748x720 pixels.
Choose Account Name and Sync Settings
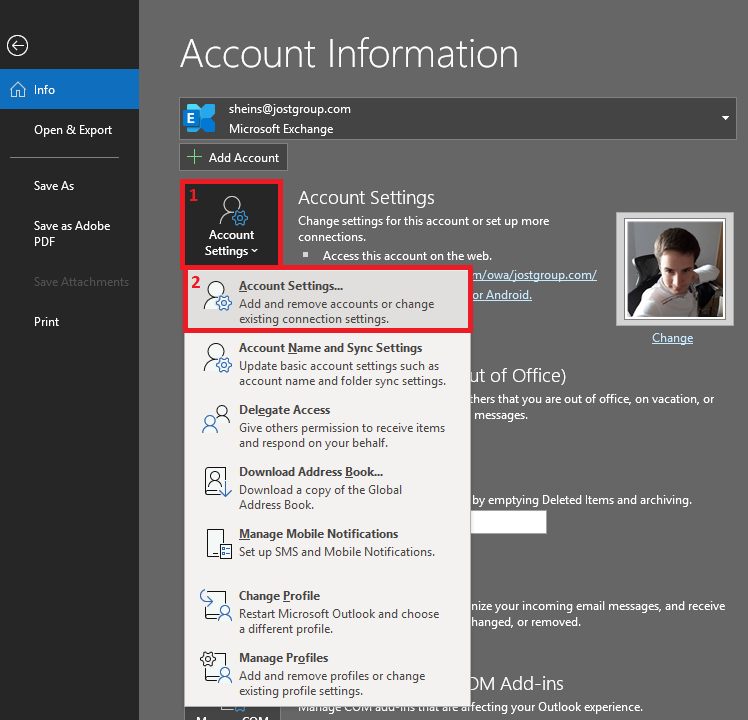pos(328,364)
